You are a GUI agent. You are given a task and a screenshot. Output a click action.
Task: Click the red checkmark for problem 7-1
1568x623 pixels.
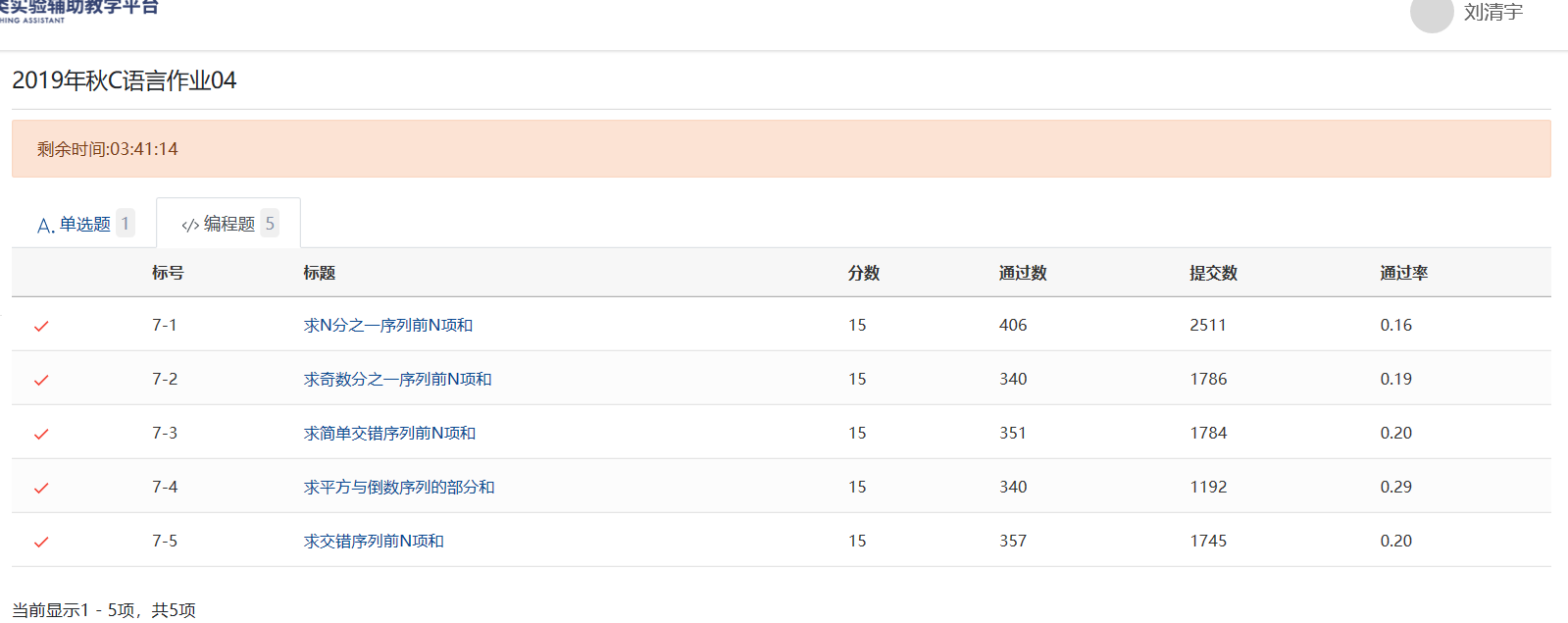[x=41, y=326]
